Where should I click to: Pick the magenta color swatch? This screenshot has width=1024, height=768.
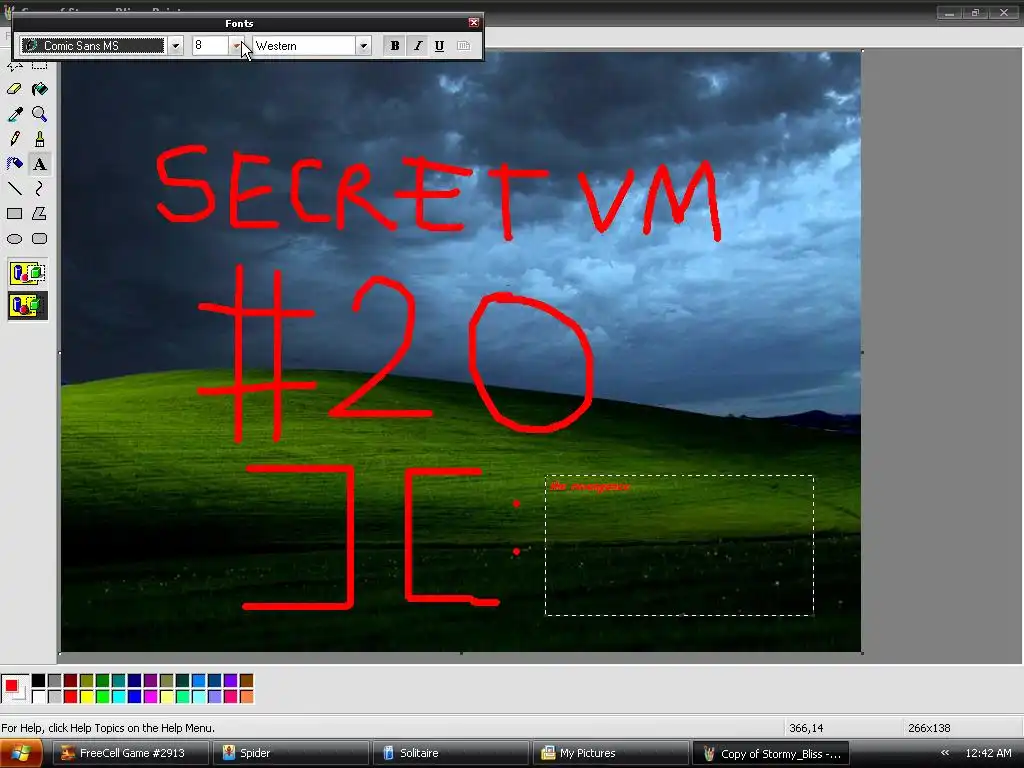point(151,697)
